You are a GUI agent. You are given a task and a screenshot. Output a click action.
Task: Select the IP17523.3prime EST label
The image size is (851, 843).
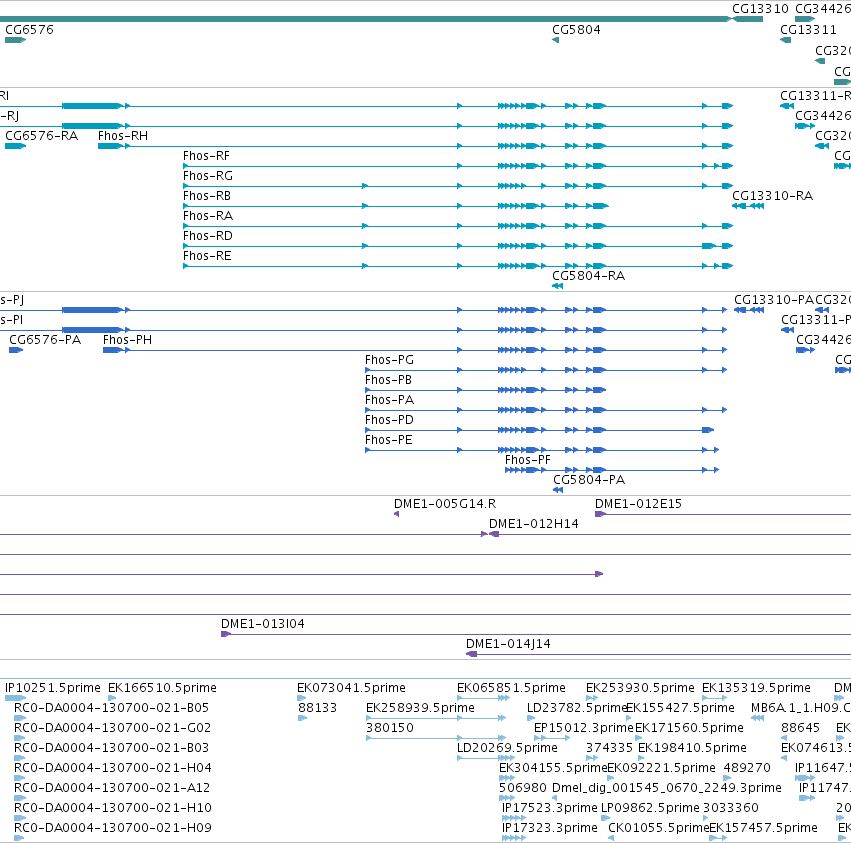(x=549, y=808)
